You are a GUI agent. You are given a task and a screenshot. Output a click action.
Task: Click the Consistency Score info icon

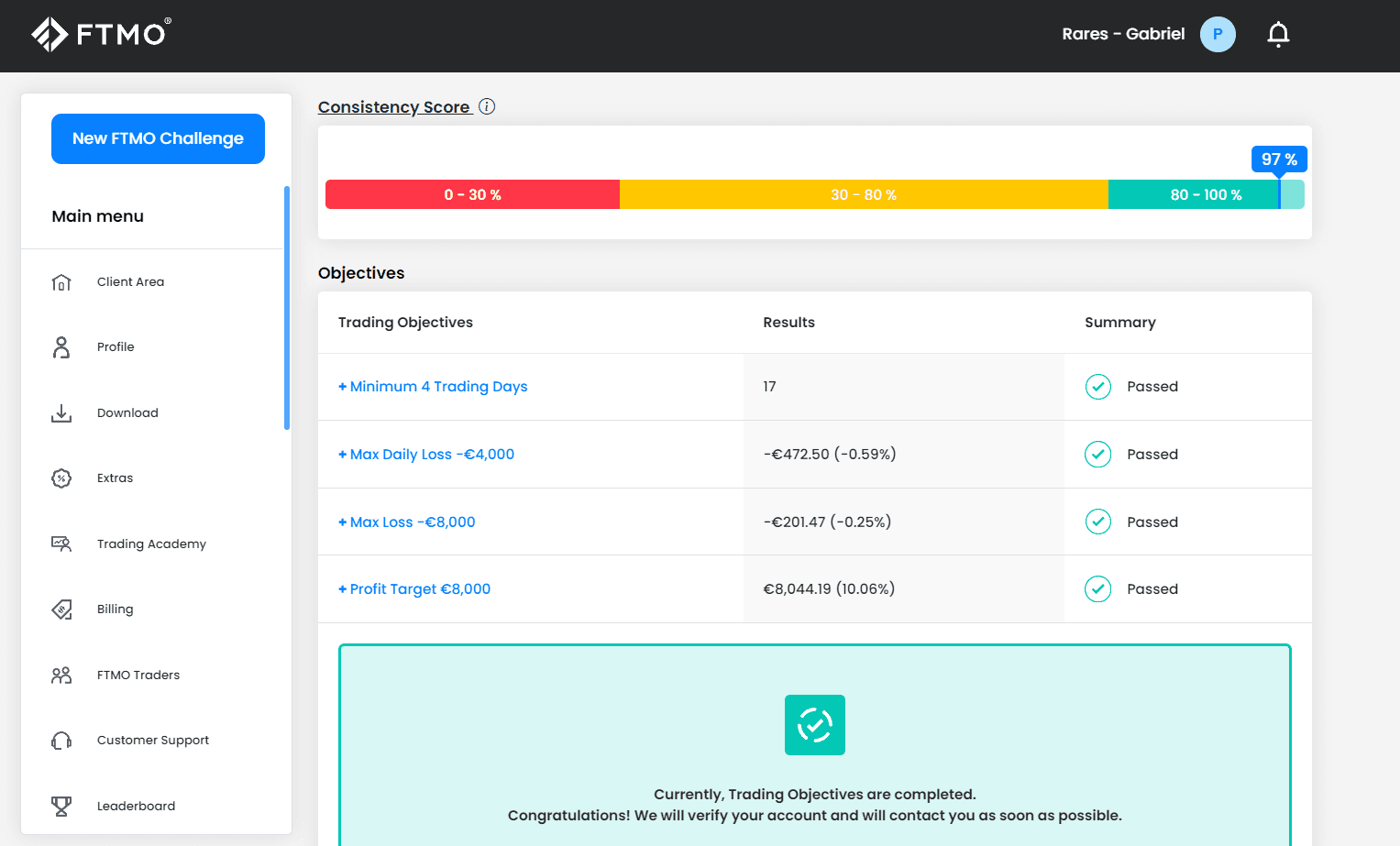pyautogui.click(x=488, y=106)
